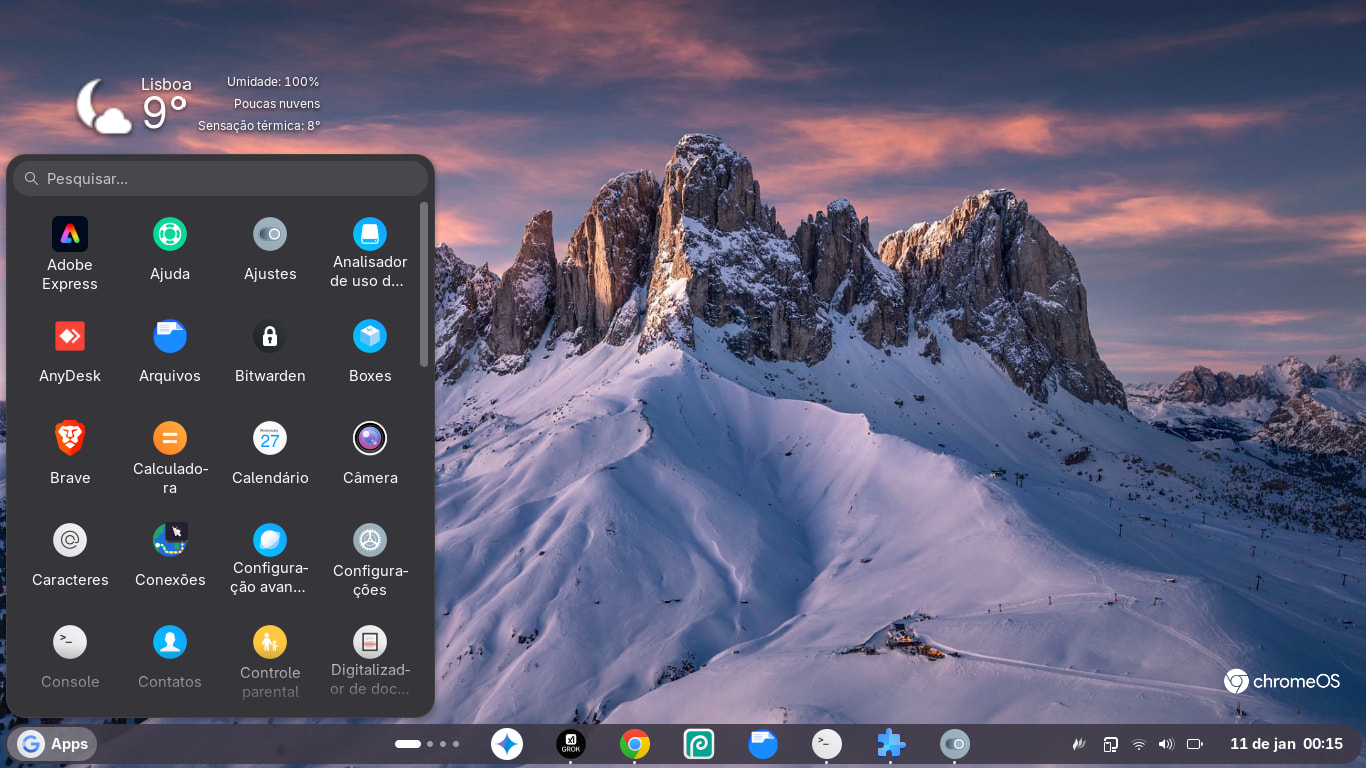Switch to the second workspace dot

click(430, 744)
